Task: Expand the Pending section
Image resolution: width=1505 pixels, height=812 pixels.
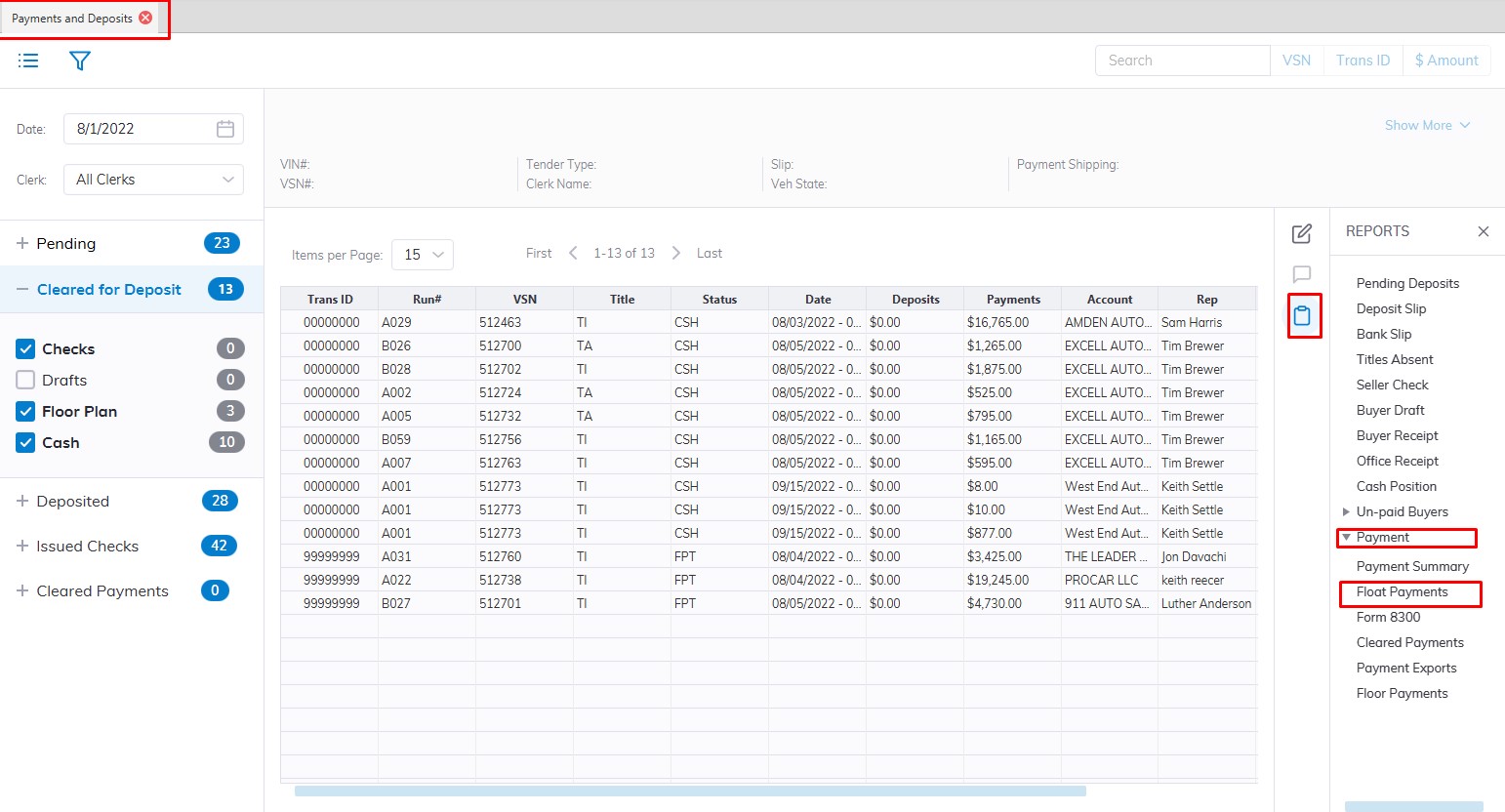Action: (x=22, y=244)
